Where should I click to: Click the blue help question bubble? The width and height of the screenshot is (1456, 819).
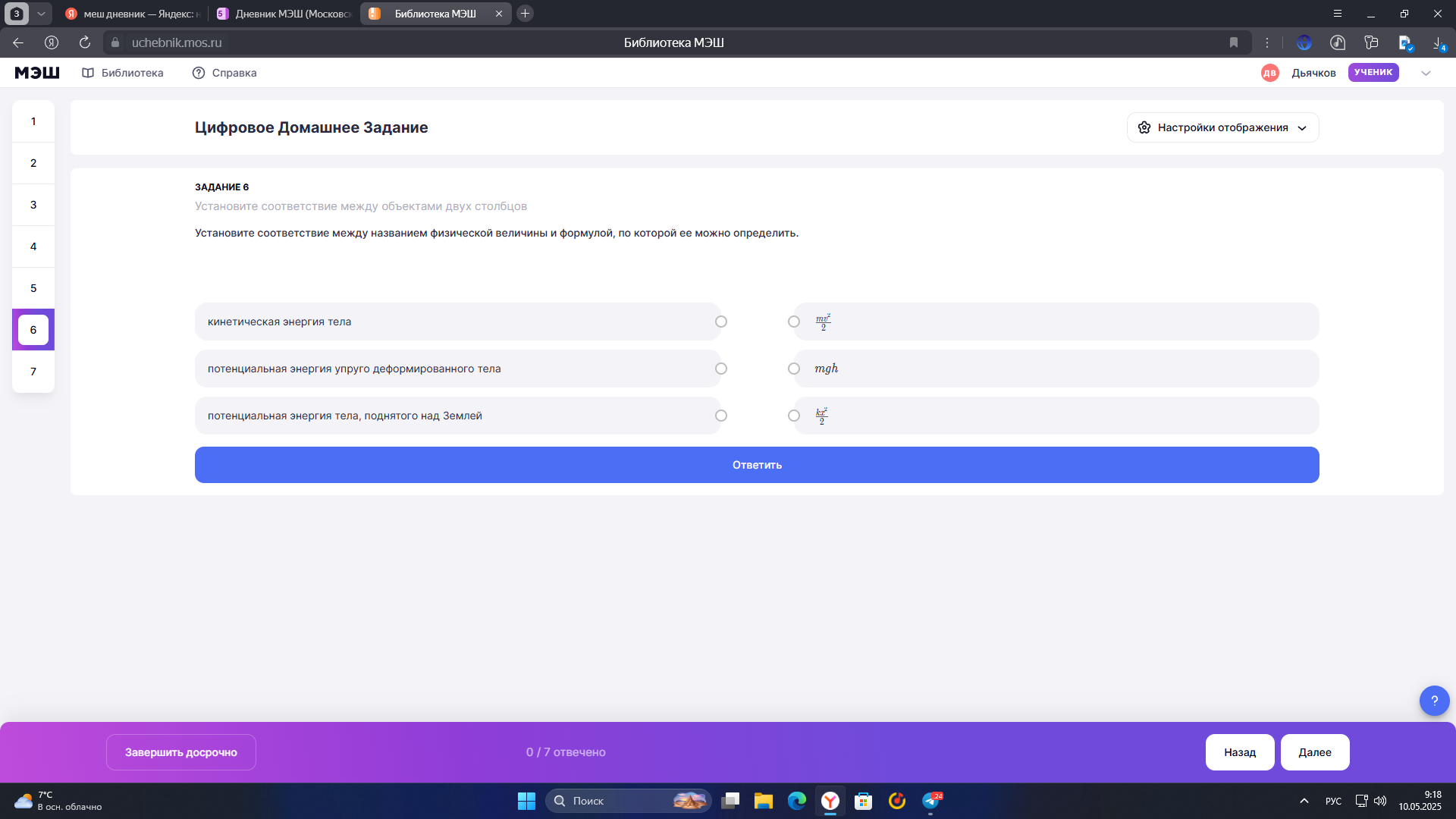coord(1434,701)
